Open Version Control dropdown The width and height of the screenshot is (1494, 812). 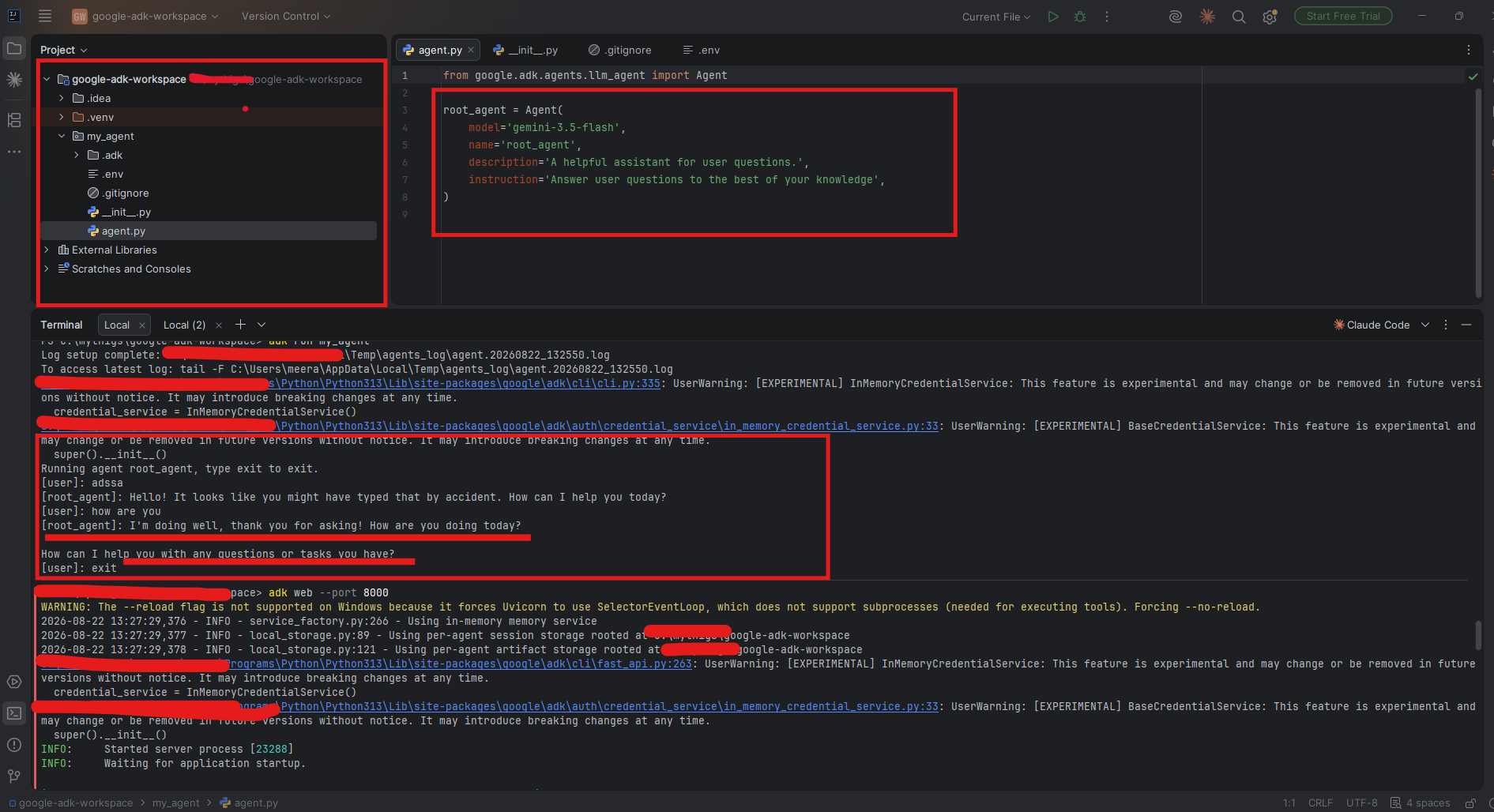pyautogui.click(x=286, y=16)
